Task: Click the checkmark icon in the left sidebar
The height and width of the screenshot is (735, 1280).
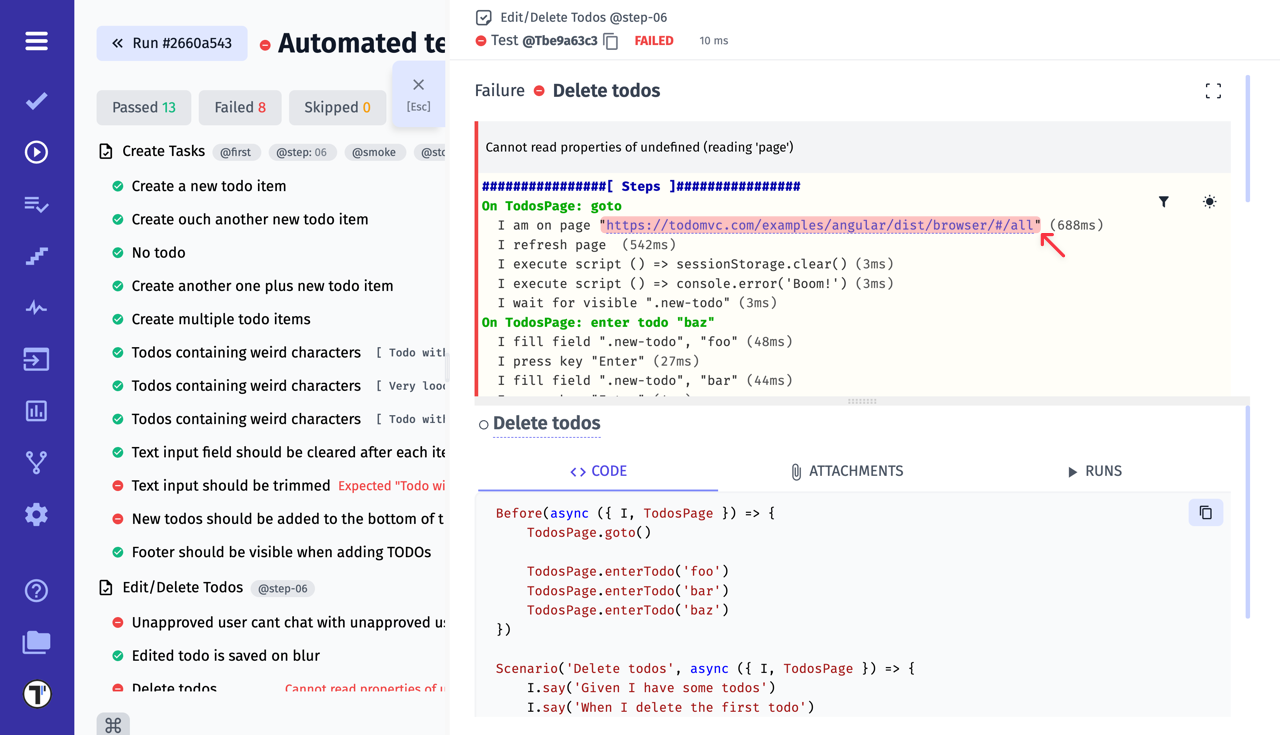Action: [36, 100]
